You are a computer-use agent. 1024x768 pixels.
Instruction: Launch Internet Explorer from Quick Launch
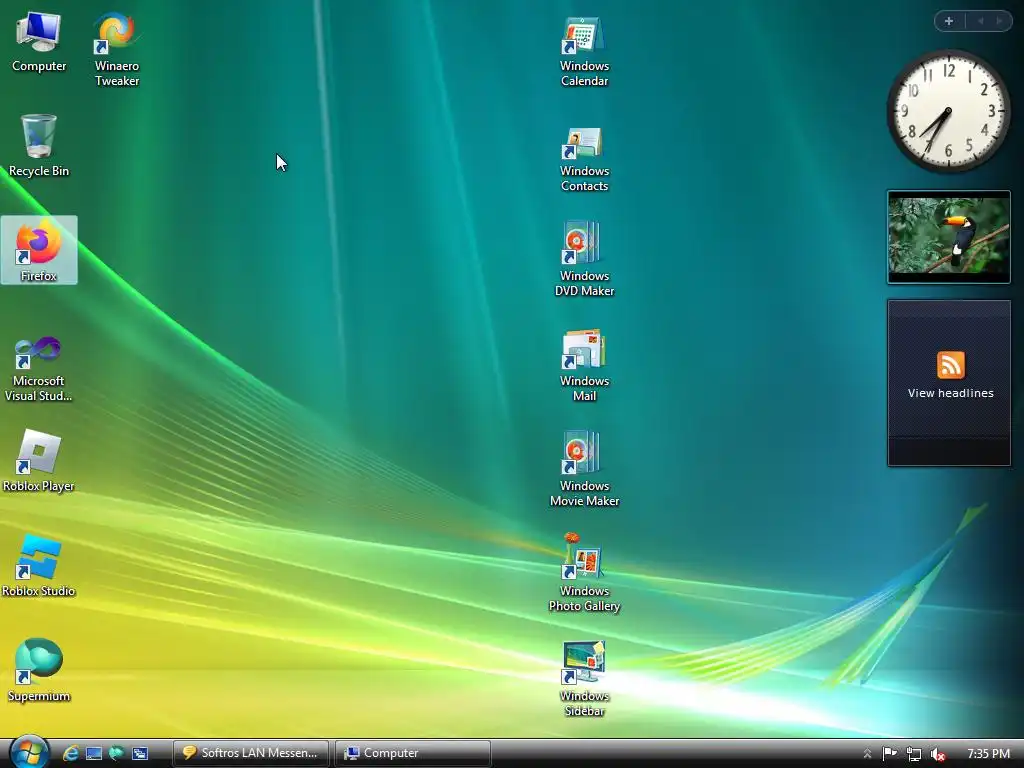pyautogui.click(x=71, y=753)
